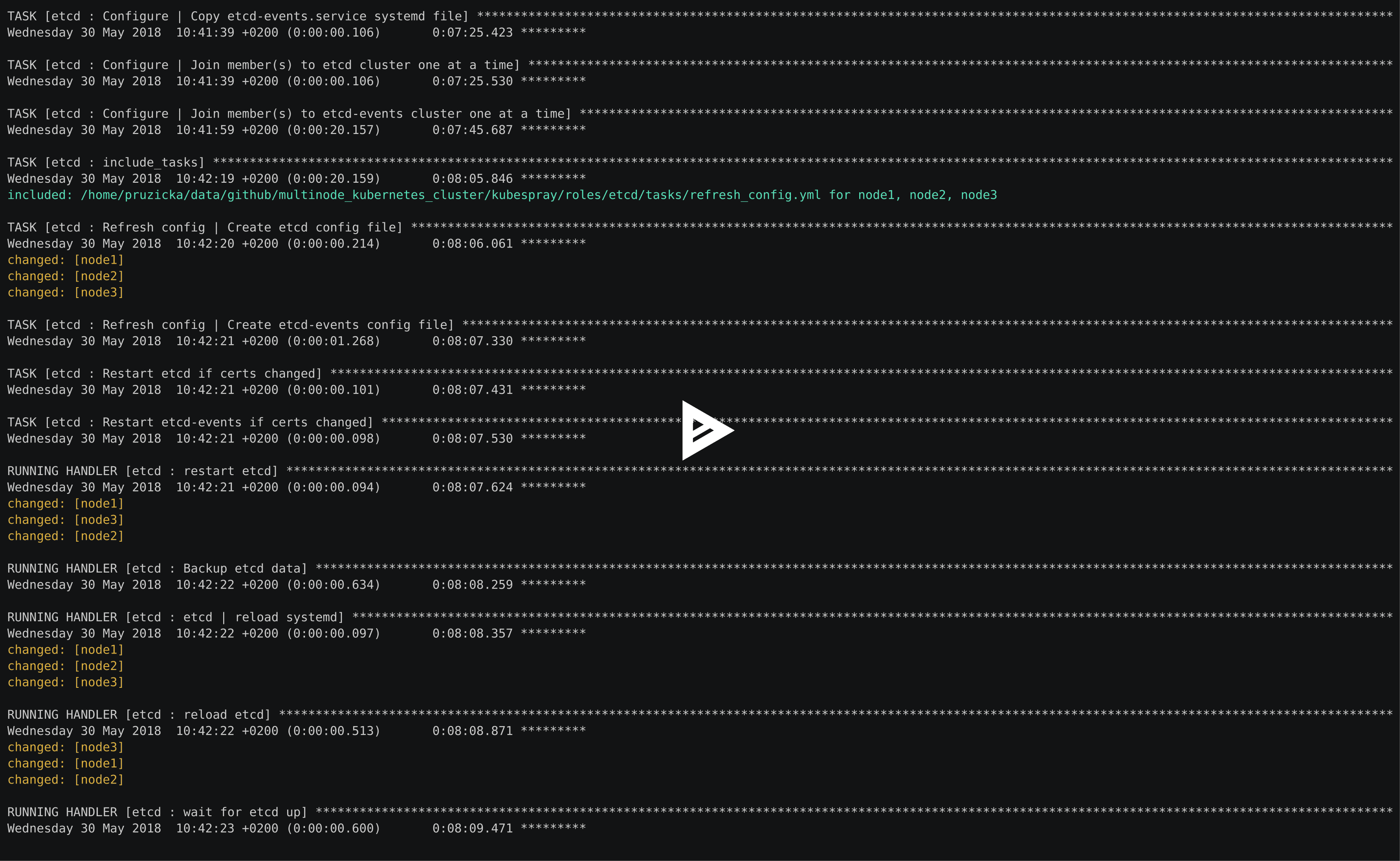Screen dimensions: 1400x861
Task: Select 'changed: [node3]' under Create etcd config file
Action: pos(65,292)
